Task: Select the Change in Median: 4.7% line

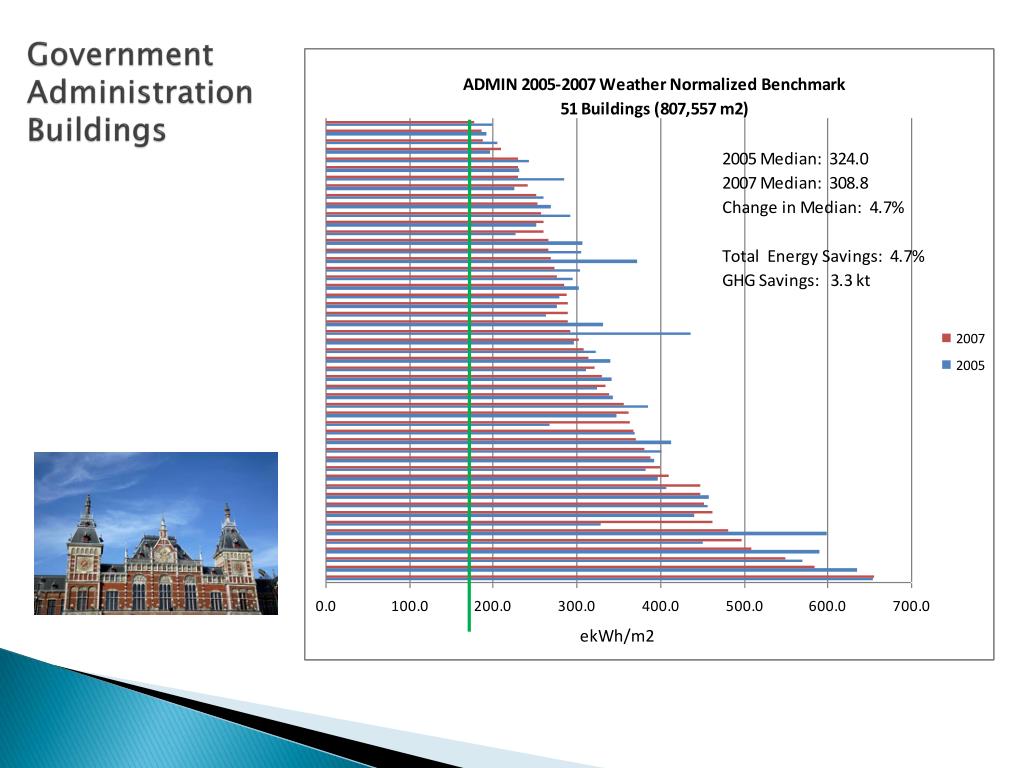Action: (813, 208)
